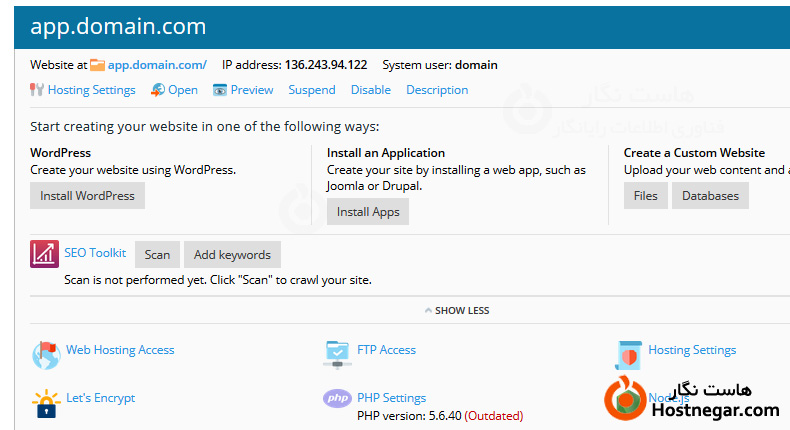Start SEO Toolkit Scan
The height and width of the screenshot is (430, 790).
pyautogui.click(x=157, y=255)
